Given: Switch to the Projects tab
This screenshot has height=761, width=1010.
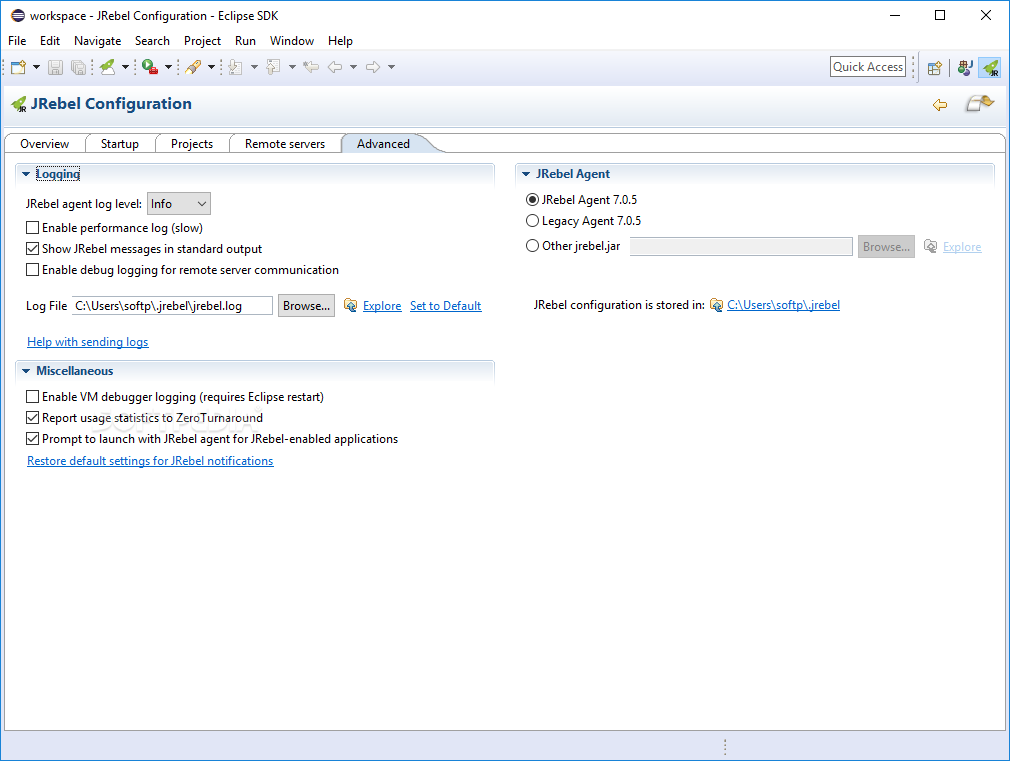Looking at the screenshot, I should coord(192,144).
